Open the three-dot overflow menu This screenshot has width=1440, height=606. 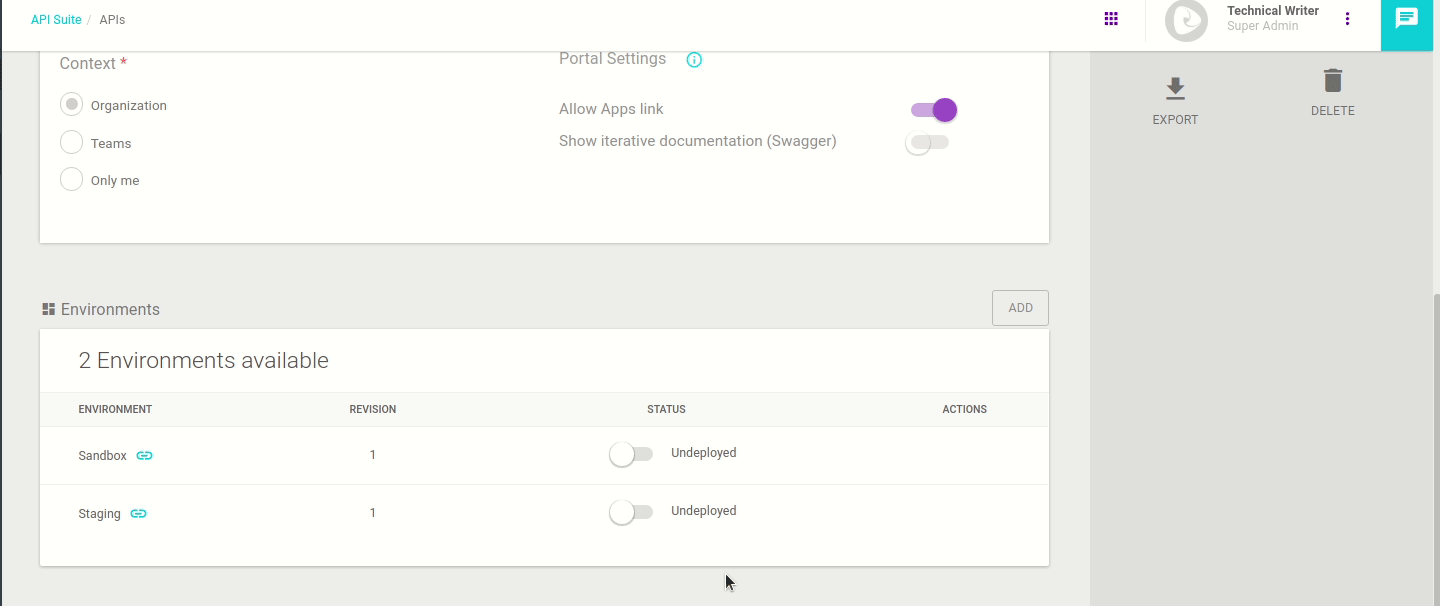1346,18
